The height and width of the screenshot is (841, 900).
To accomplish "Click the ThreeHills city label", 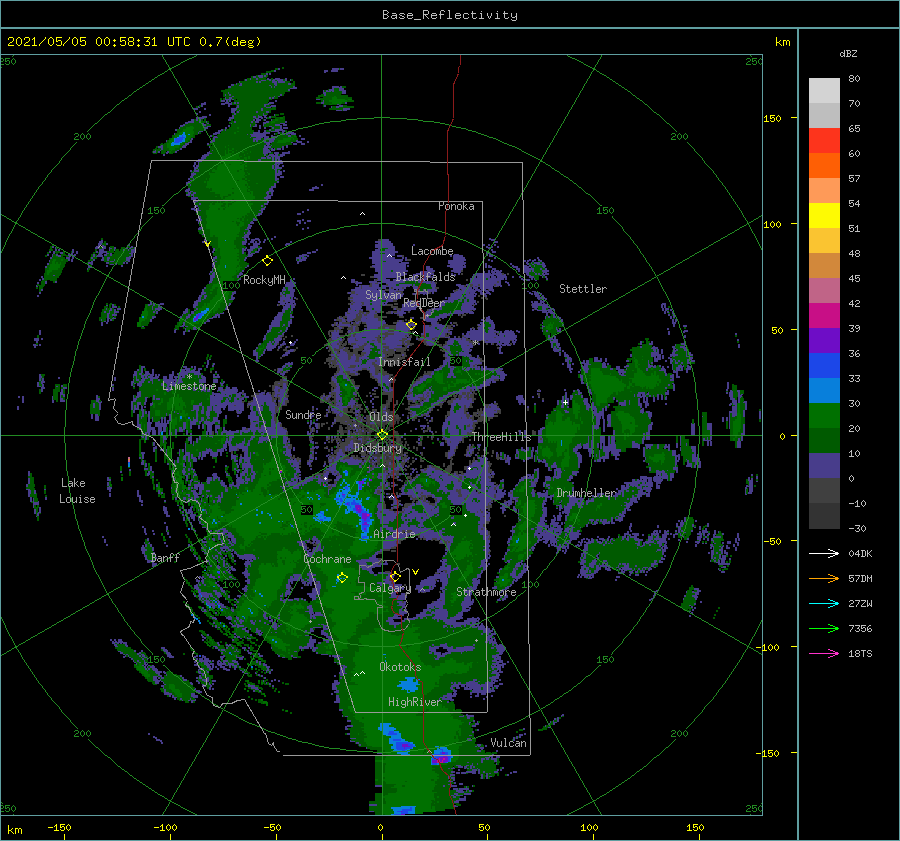I will click(502, 437).
